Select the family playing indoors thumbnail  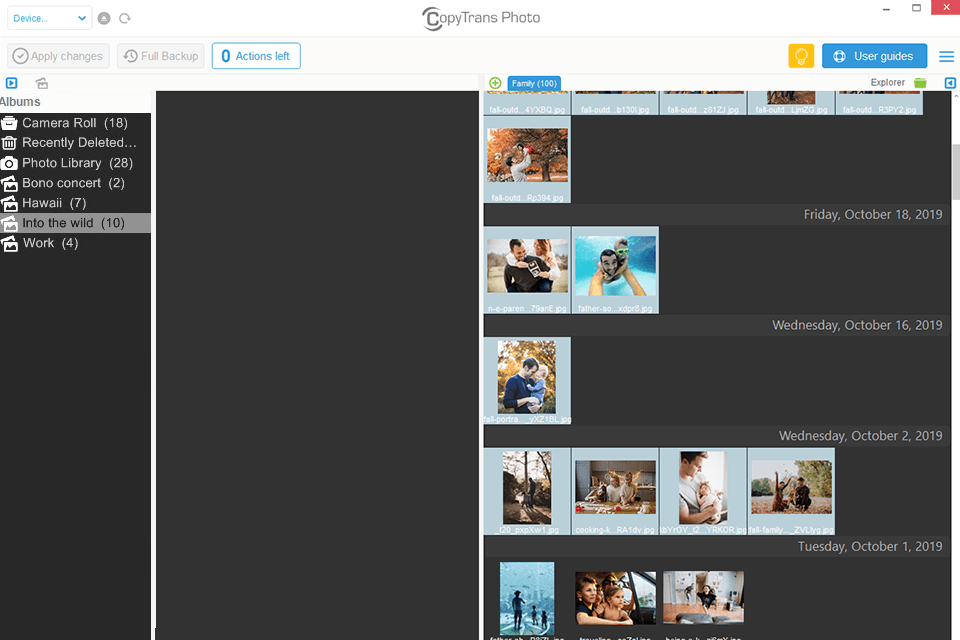point(703,599)
